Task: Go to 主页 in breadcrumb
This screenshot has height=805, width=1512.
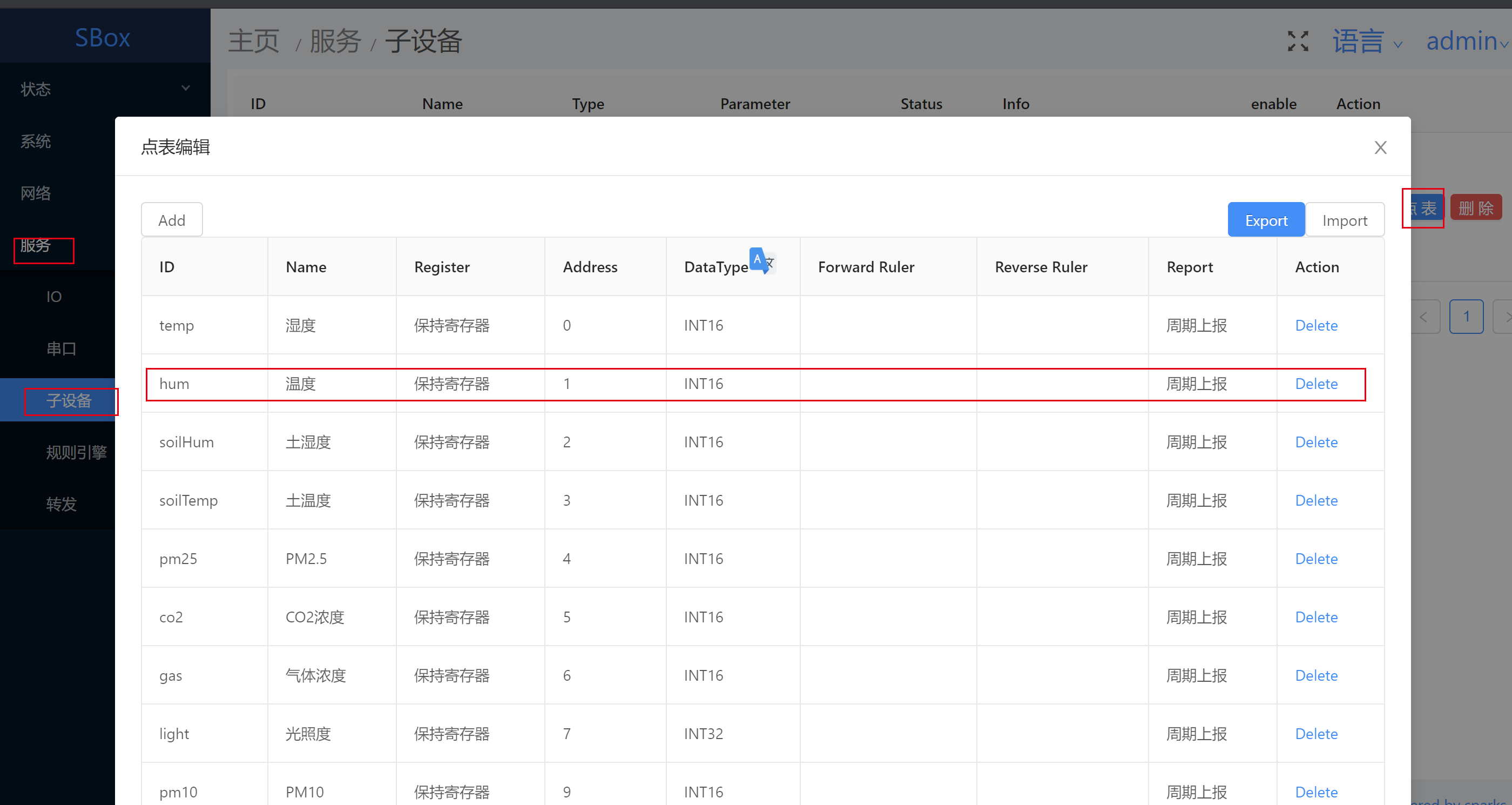Action: pyautogui.click(x=254, y=42)
